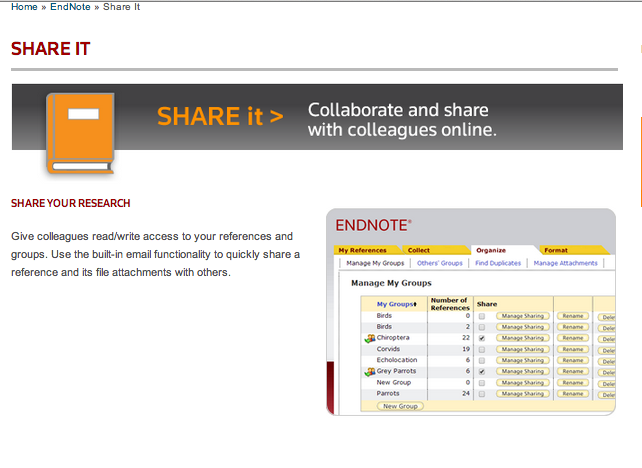Click the 'Corvids' group name
The image size is (642, 468).
pos(388,349)
